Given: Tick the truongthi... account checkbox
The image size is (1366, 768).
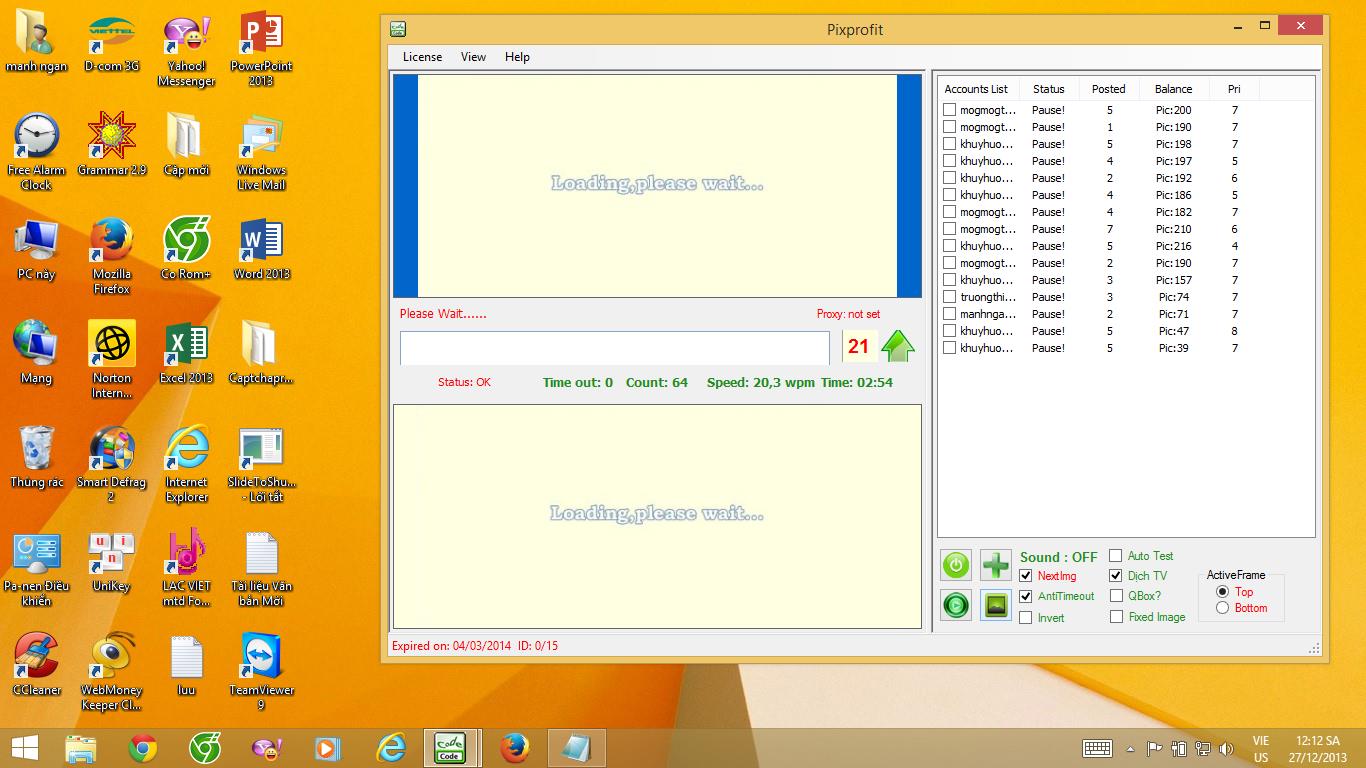Looking at the screenshot, I should pyautogui.click(x=950, y=297).
